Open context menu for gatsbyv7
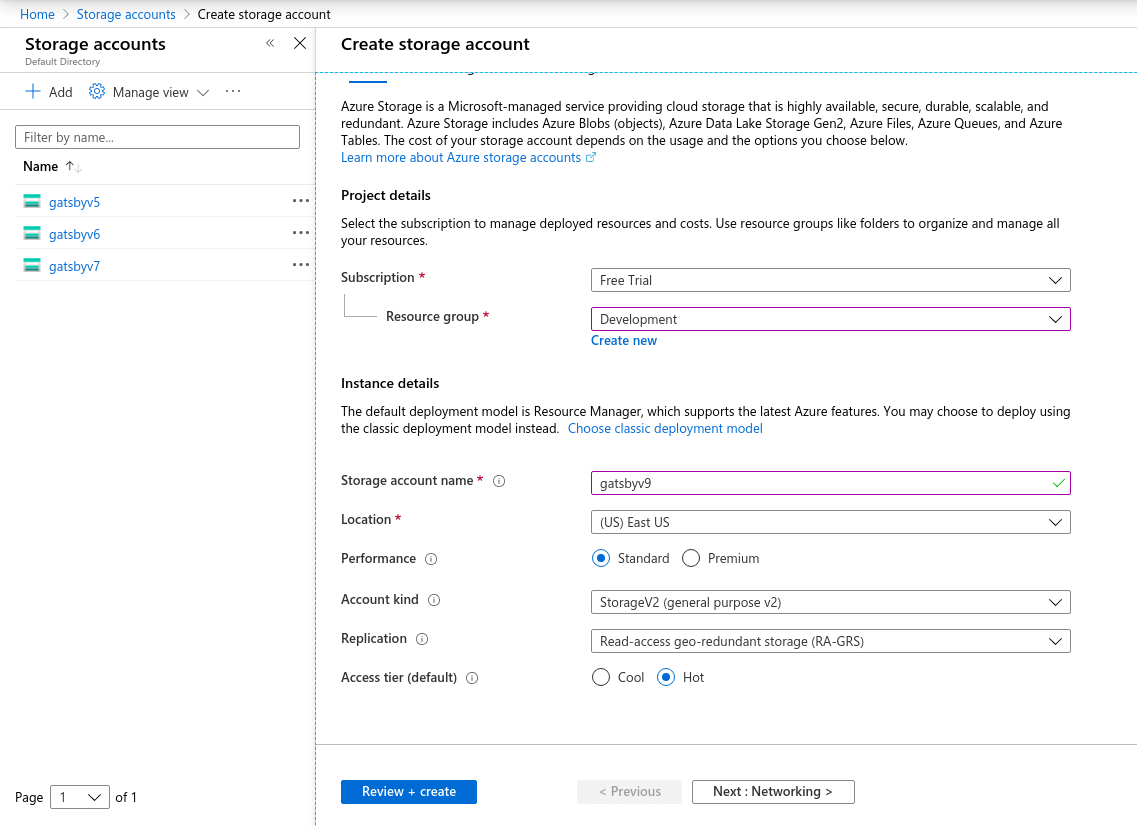This screenshot has height=826, width=1137. 301,265
